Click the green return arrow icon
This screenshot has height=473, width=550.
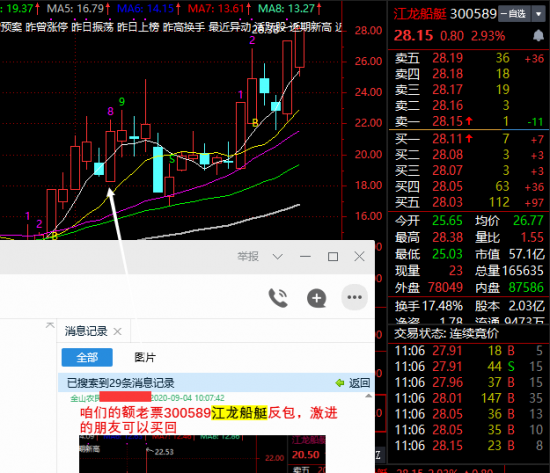point(340,383)
